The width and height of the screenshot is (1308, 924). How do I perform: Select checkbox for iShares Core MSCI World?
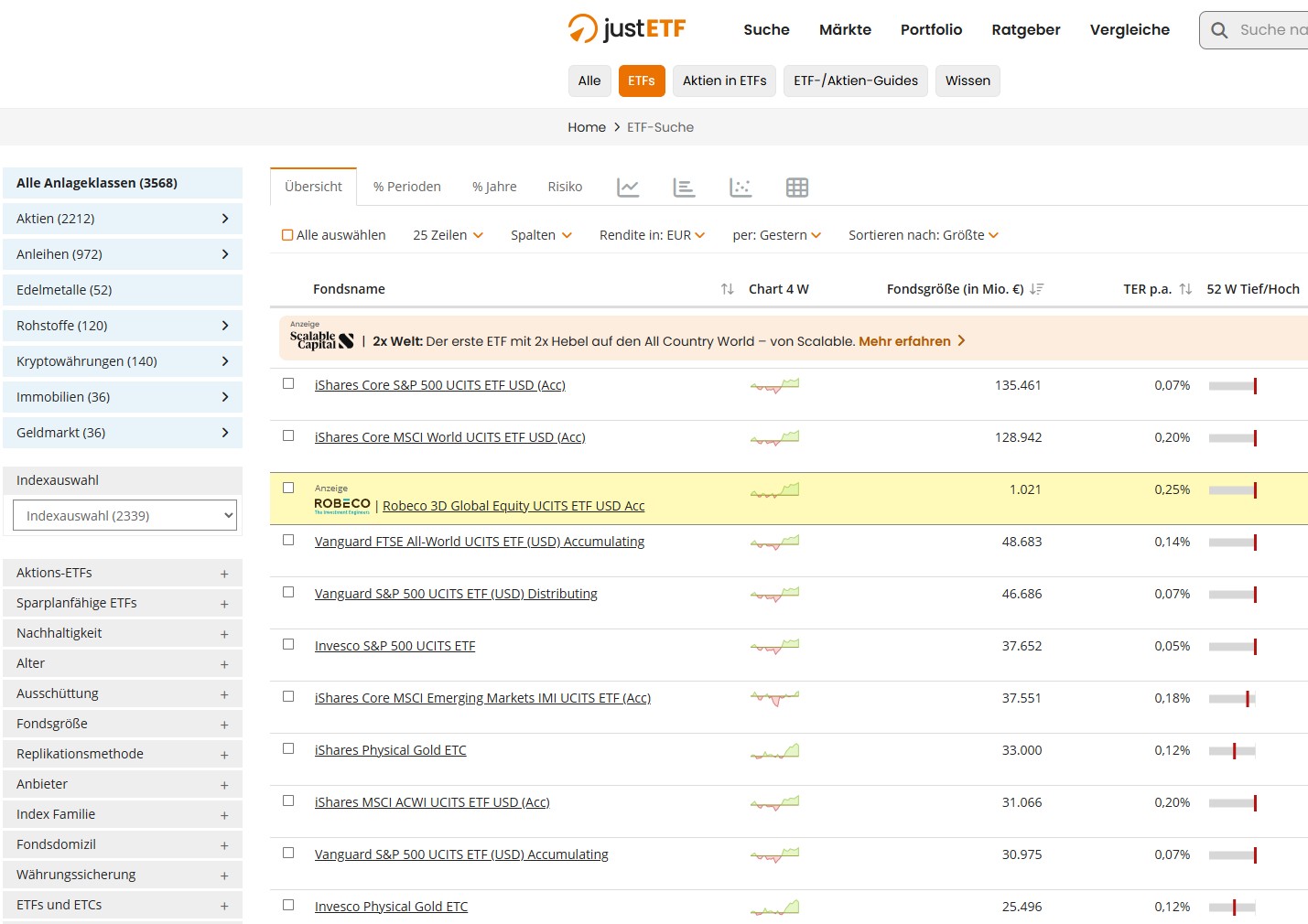288,435
